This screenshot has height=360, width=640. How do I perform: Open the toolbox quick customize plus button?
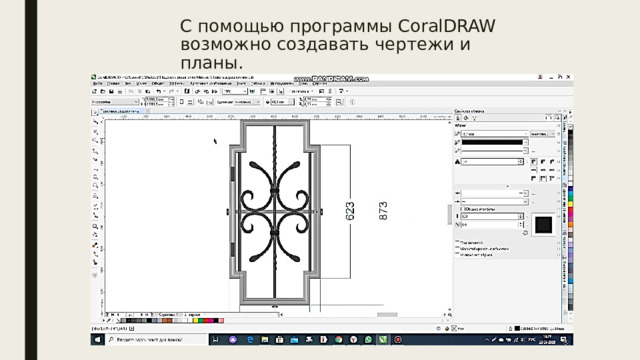click(x=96, y=275)
